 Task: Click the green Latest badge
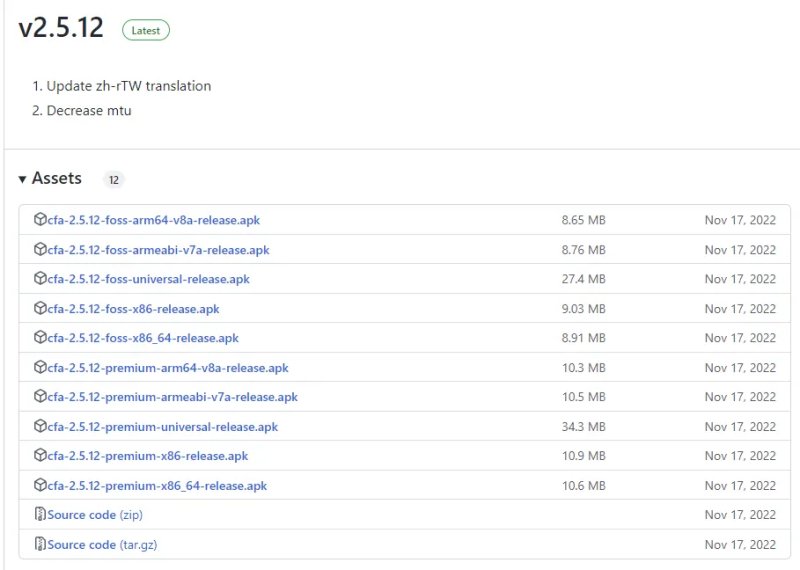146,31
